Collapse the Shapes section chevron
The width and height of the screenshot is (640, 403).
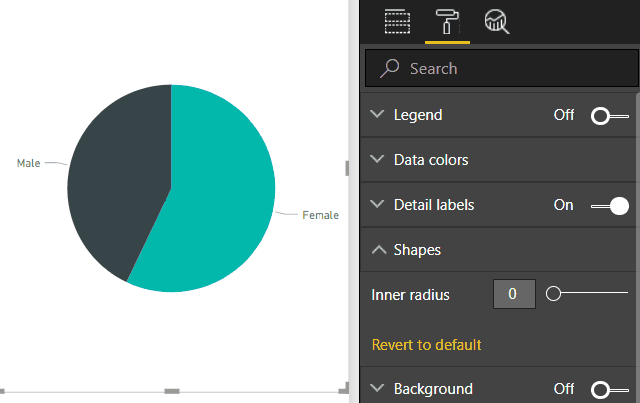(x=379, y=249)
